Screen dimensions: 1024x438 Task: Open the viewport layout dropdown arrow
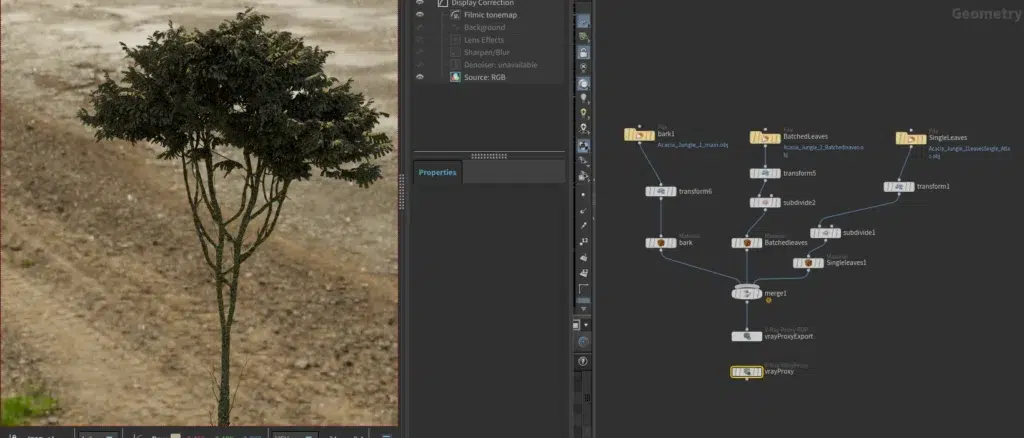tap(586, 324)
